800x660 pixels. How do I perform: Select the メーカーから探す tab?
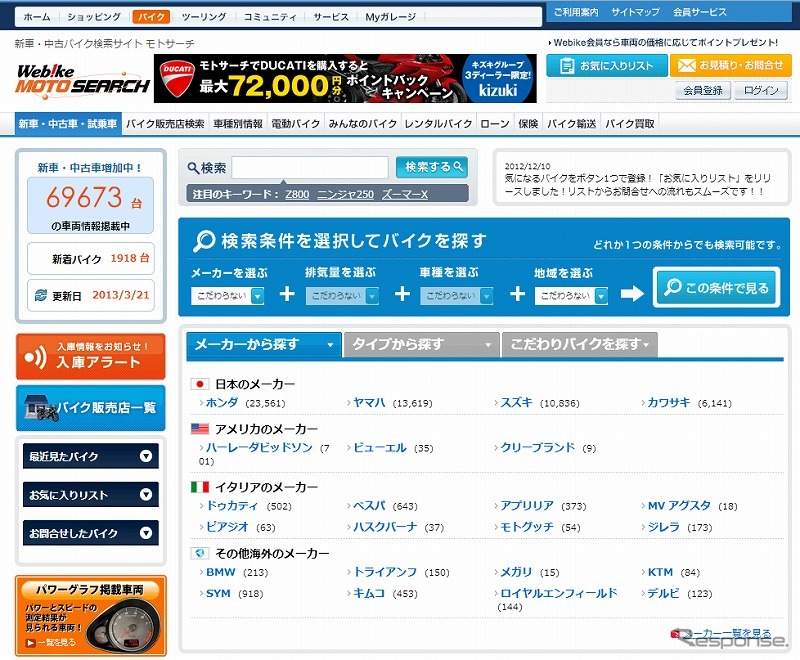pos(264,345)
